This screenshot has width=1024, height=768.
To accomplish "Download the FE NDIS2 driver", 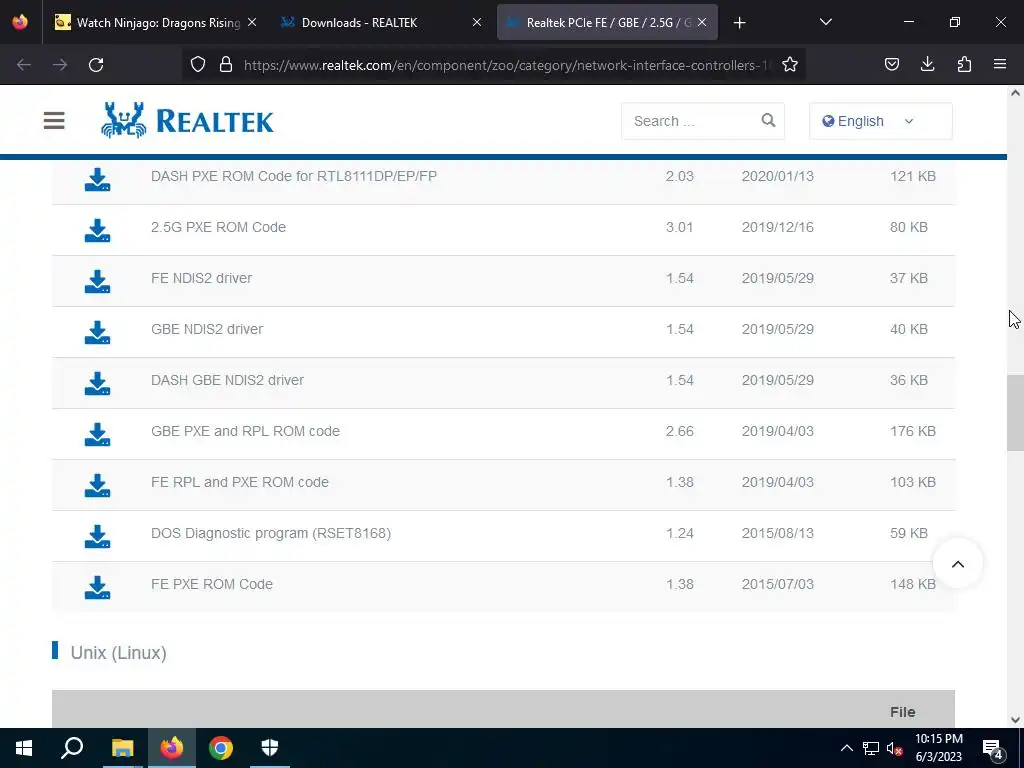I will click(97, 281).
